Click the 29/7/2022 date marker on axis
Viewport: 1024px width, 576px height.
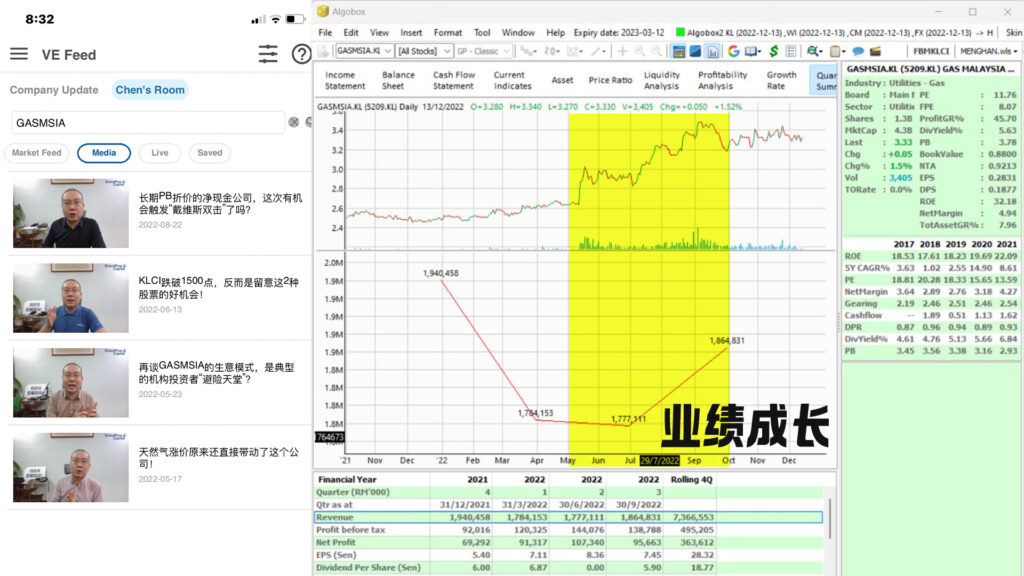(660, 460)
